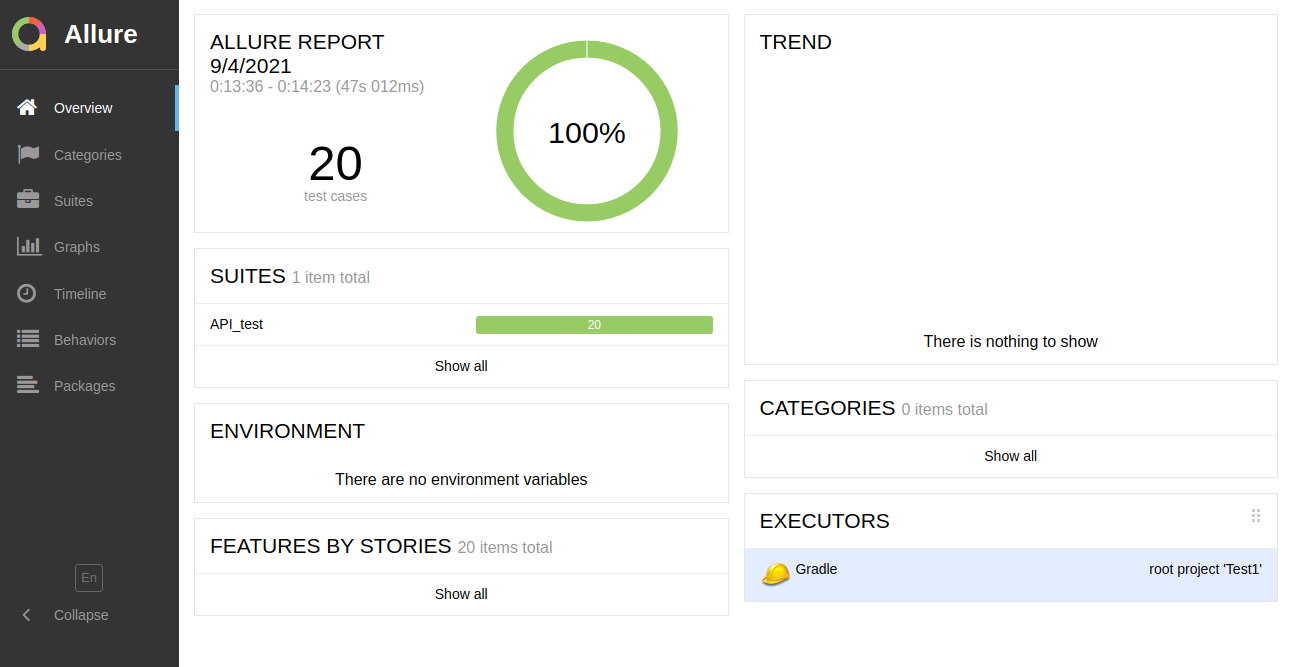Screen dimensions: 1290x667
Task: Click the '20 items total' features count
Action: 505,547
